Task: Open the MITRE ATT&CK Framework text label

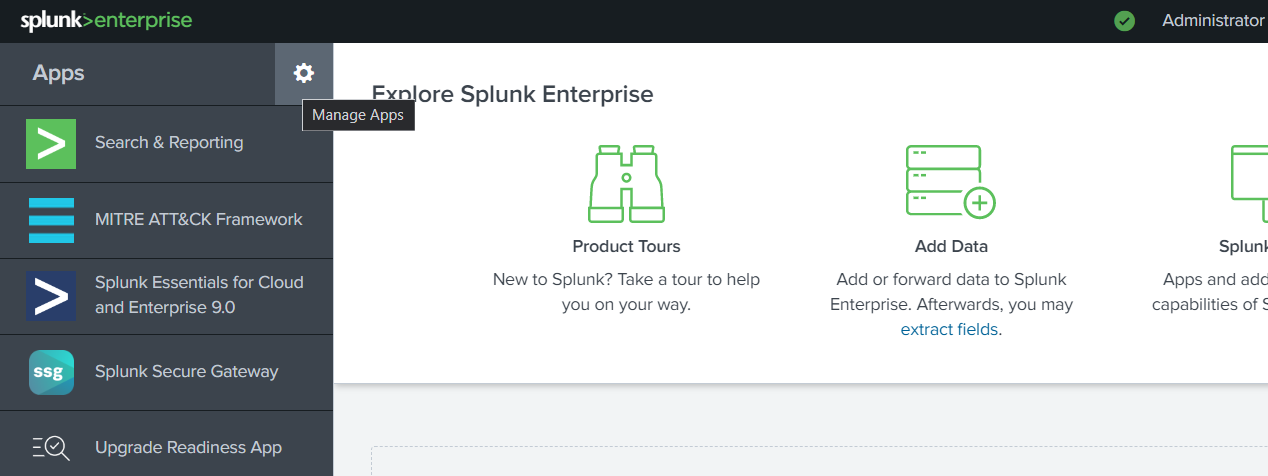Action: 199,220
